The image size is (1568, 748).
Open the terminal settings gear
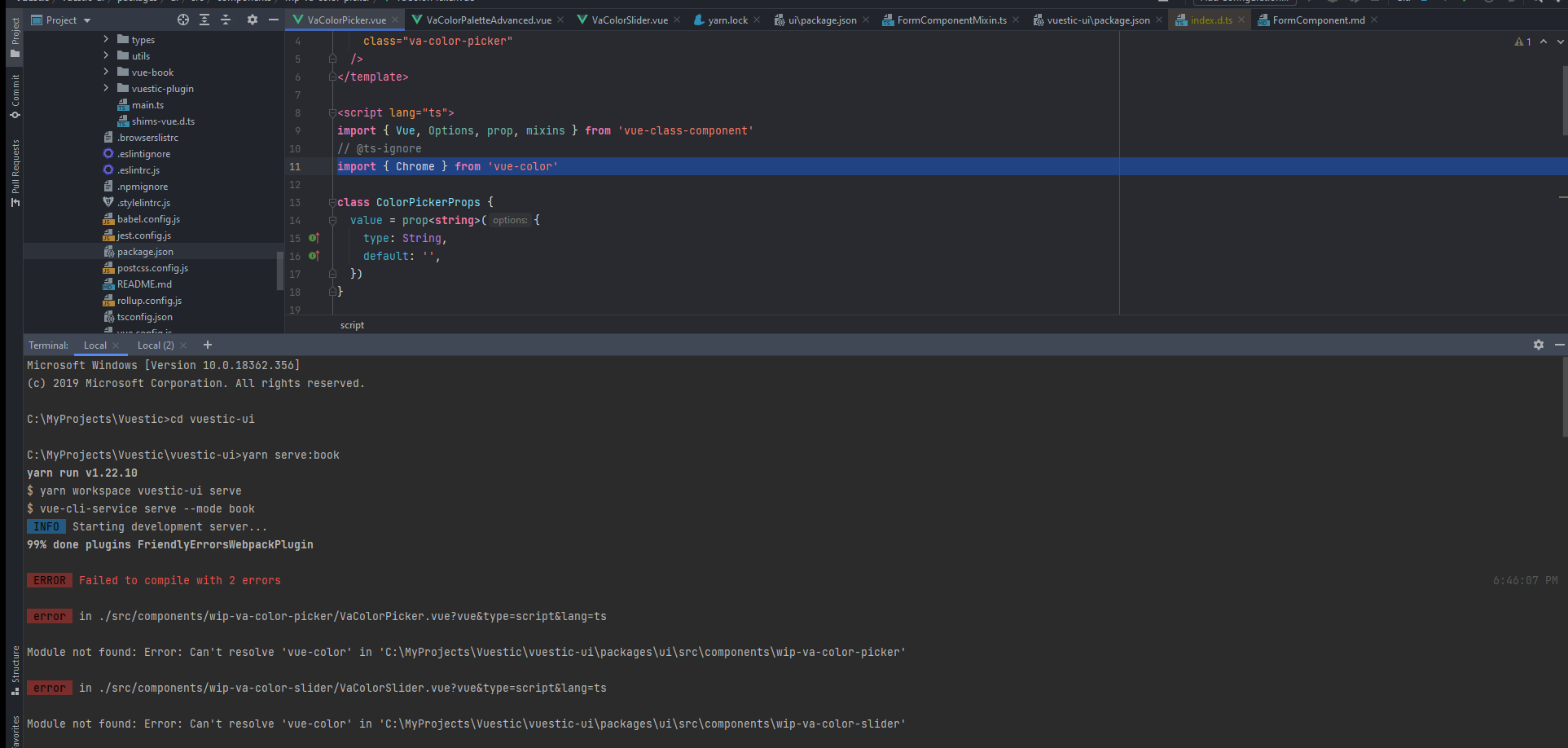pyautogui.click(x=1539, y=345)
